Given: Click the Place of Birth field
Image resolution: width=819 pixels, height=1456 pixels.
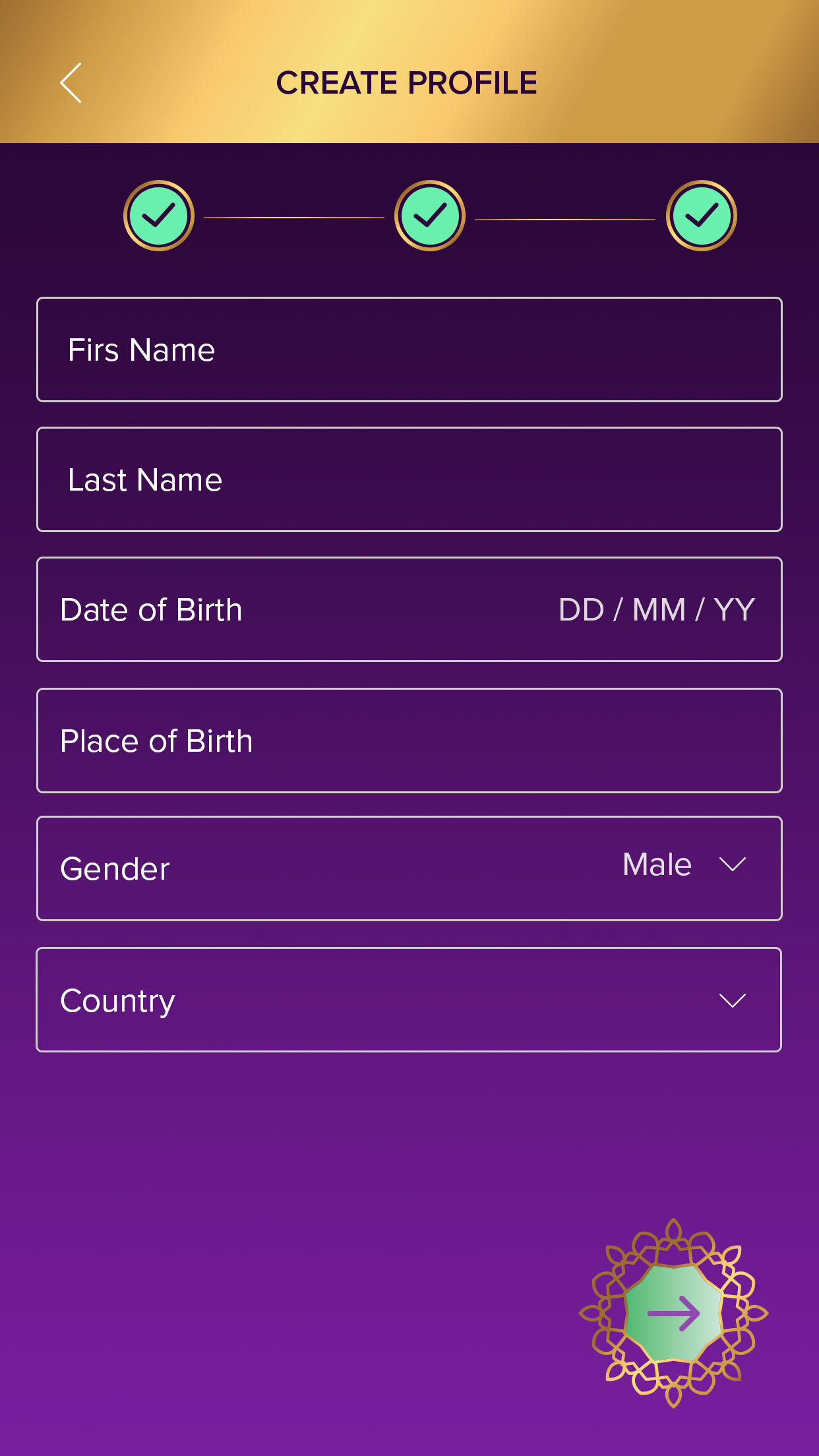Looking at the screenshot, I should click(409, 741).
